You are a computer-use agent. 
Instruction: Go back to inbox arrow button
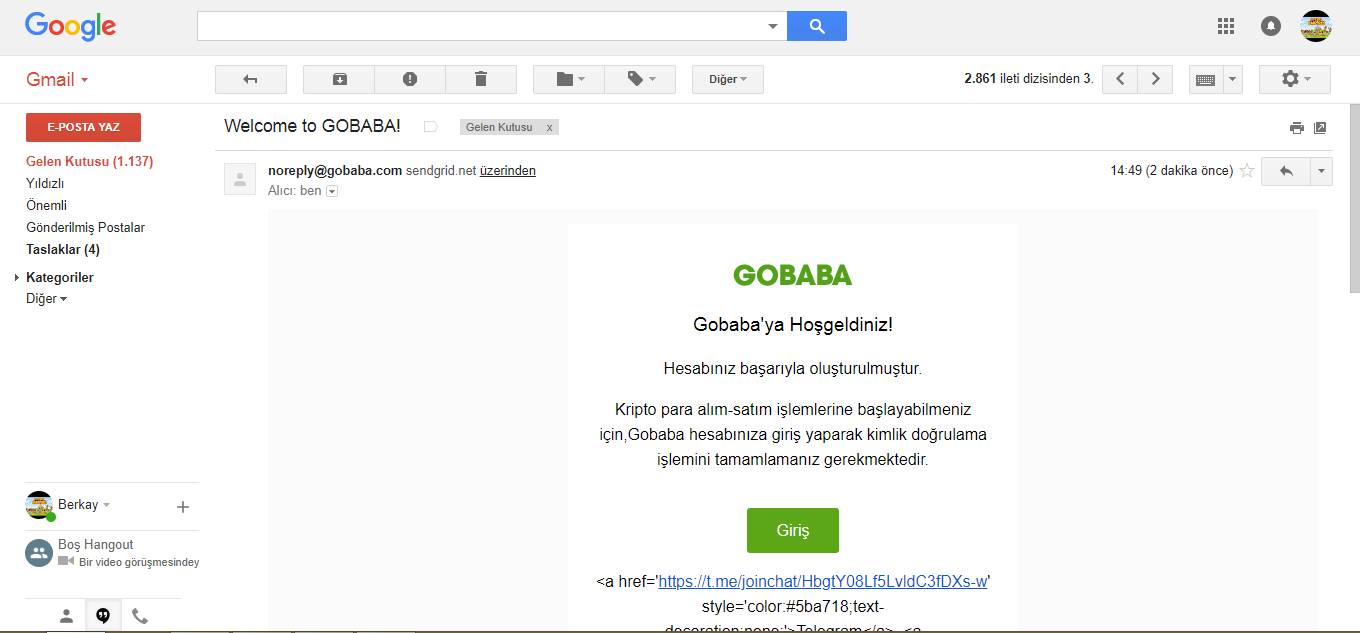[x=251, y=79]
